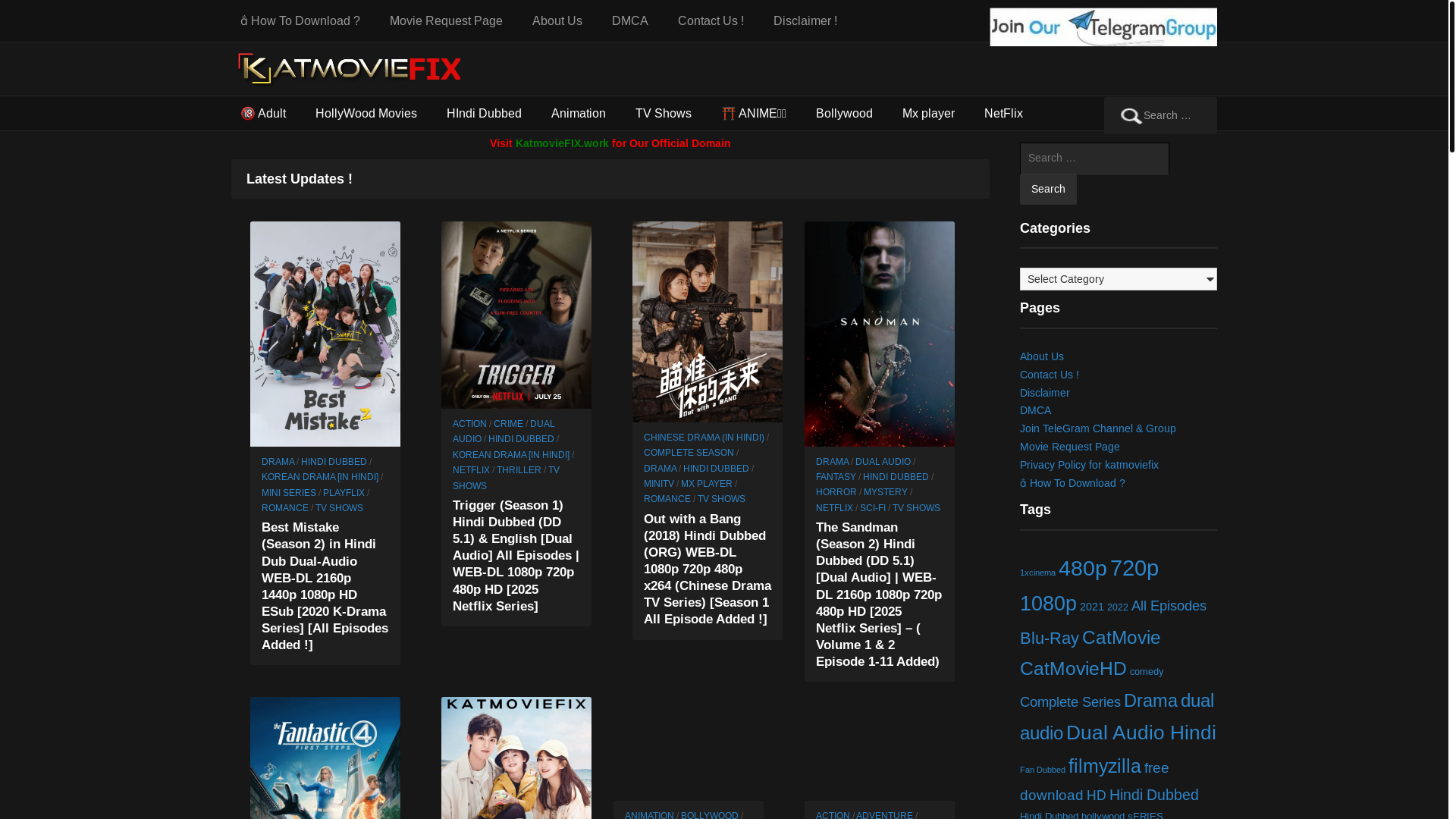This screenshot has height=819, width=1456.
Task: Click the comedy tag
Action: click(x=1147, y=672)
